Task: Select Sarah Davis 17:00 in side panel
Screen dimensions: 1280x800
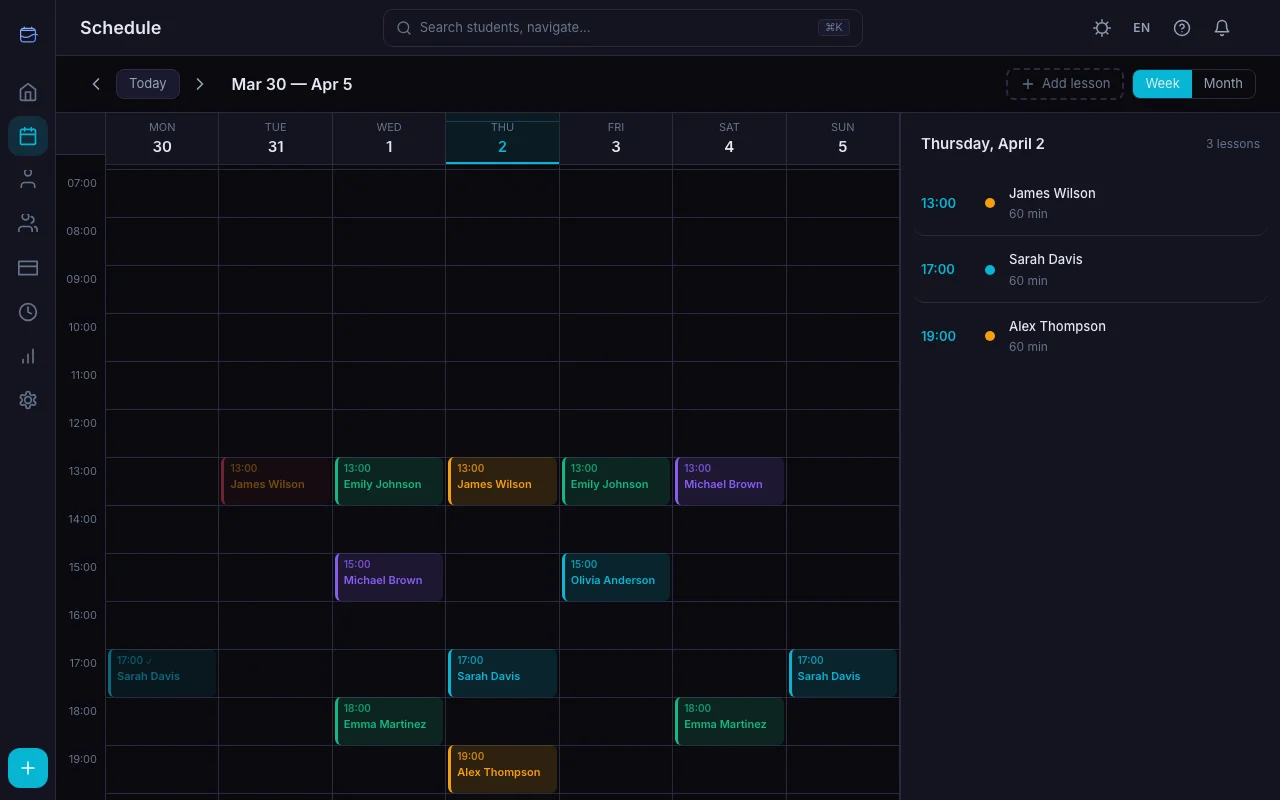Action: click(1090, 269)
